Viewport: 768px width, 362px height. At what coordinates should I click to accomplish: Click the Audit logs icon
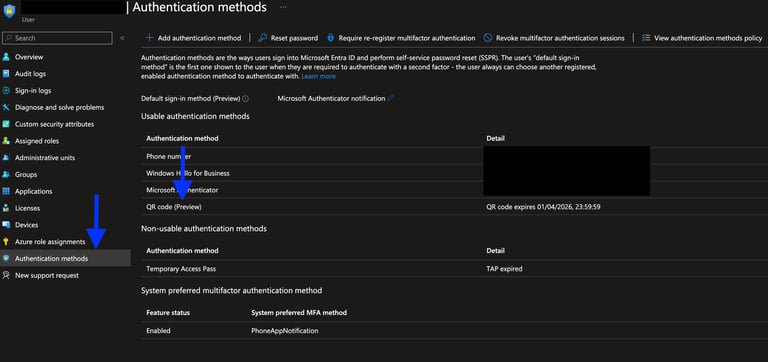(x=6, y=73)
